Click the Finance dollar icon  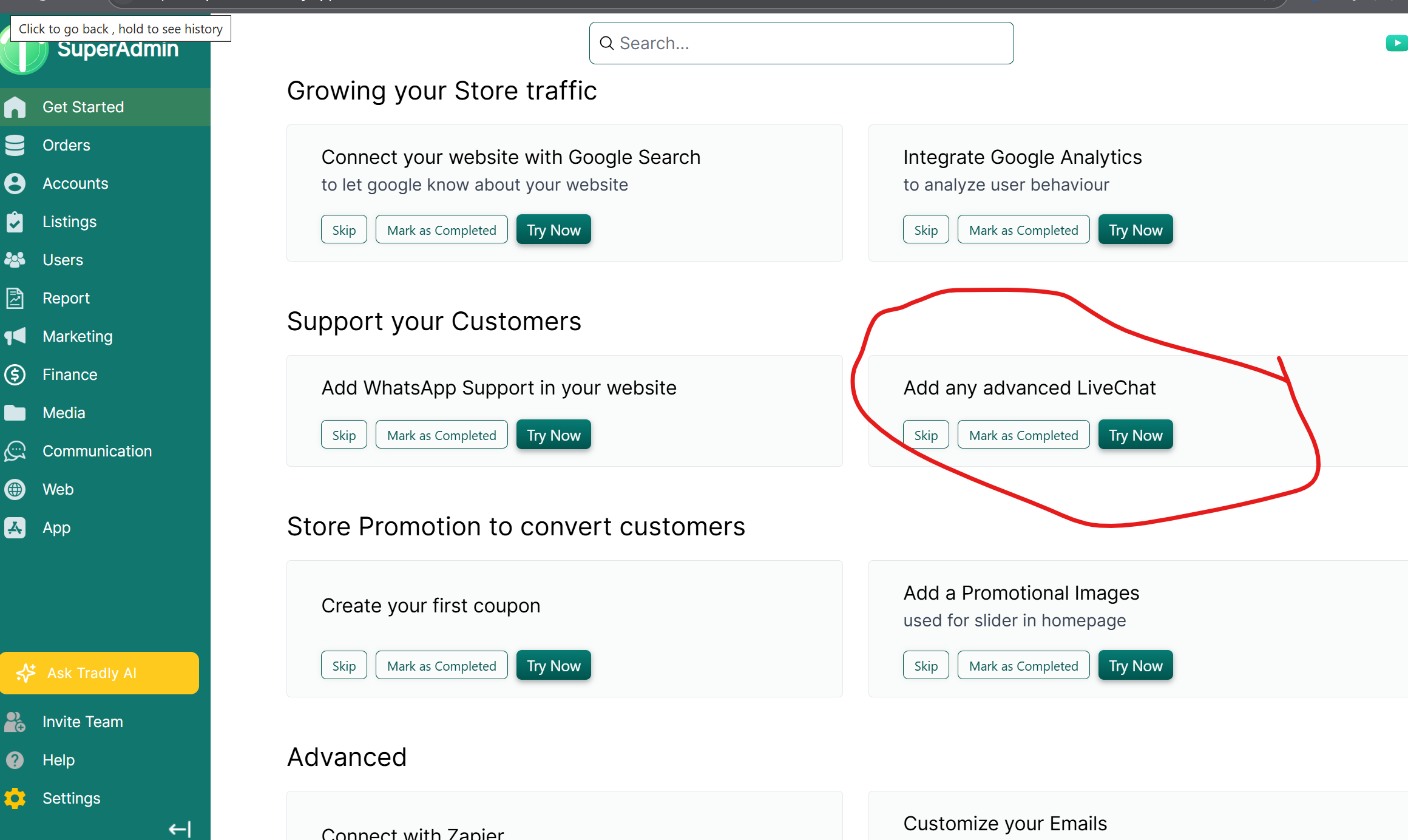point(15,374)
